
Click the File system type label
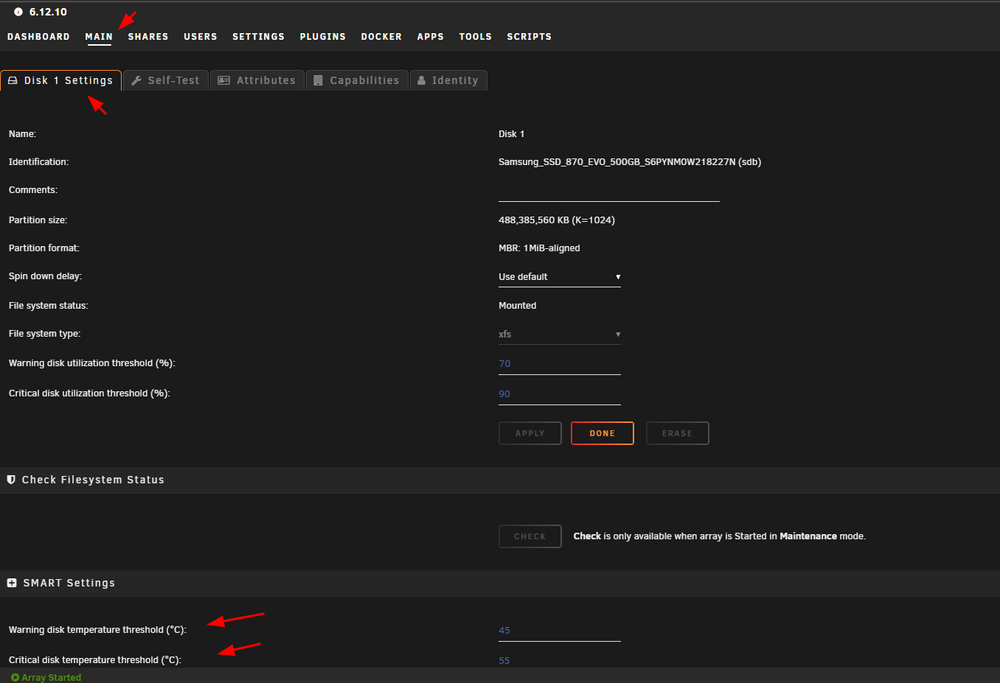pyautogui.click(x=45, y=334)
